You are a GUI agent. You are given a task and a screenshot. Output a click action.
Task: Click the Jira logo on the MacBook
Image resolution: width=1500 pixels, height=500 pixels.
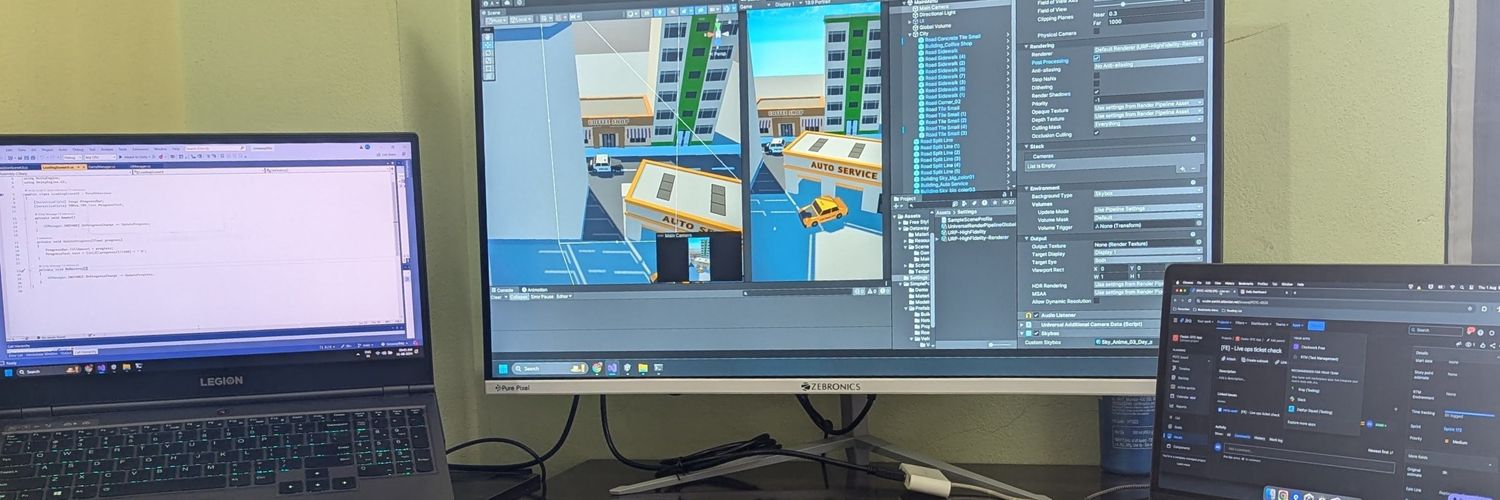click(1186, 321)
